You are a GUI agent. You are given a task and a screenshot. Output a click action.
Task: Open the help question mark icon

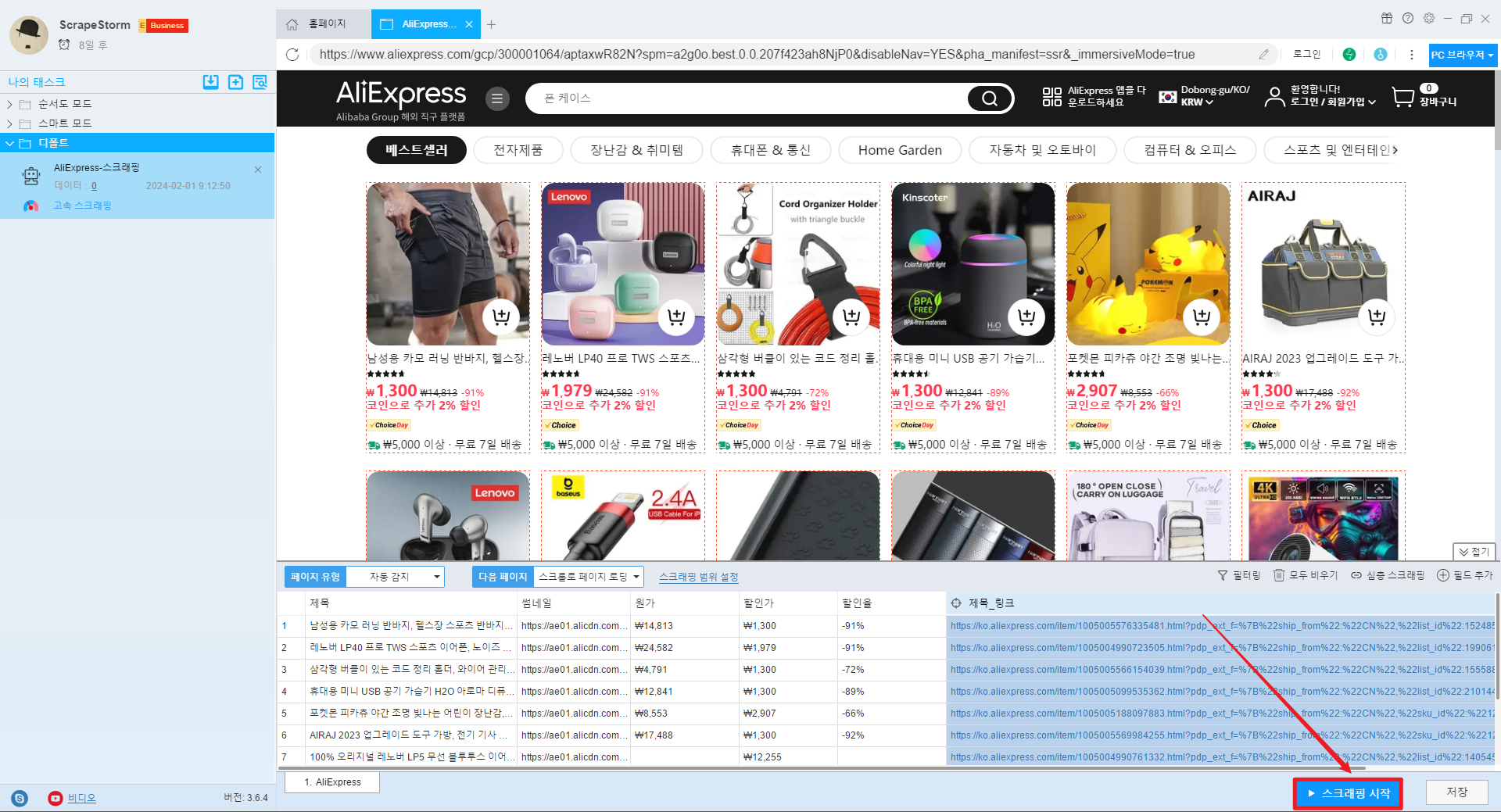coord(1408,18)
